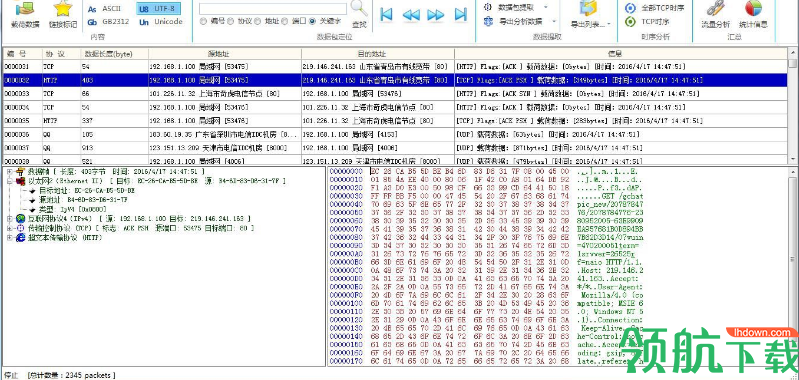
Task: Sort by 数据长度(byte) column header
Action: (x=115, y=53)
